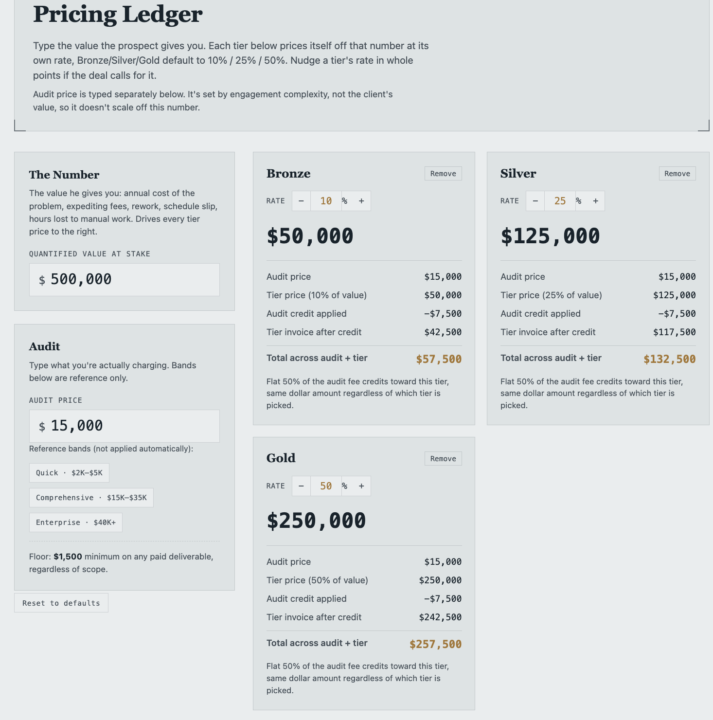Select the Enterprise $40K+ reference band
The image size is (713, 720).
coord(76,523)
